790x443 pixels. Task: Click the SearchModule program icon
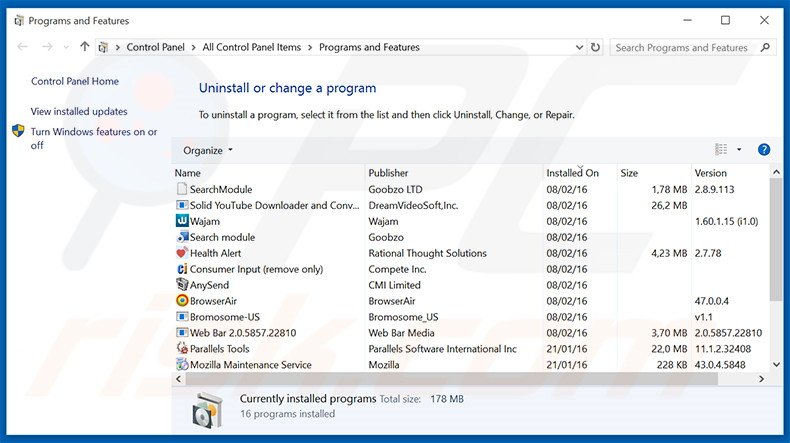click(182, 189)
